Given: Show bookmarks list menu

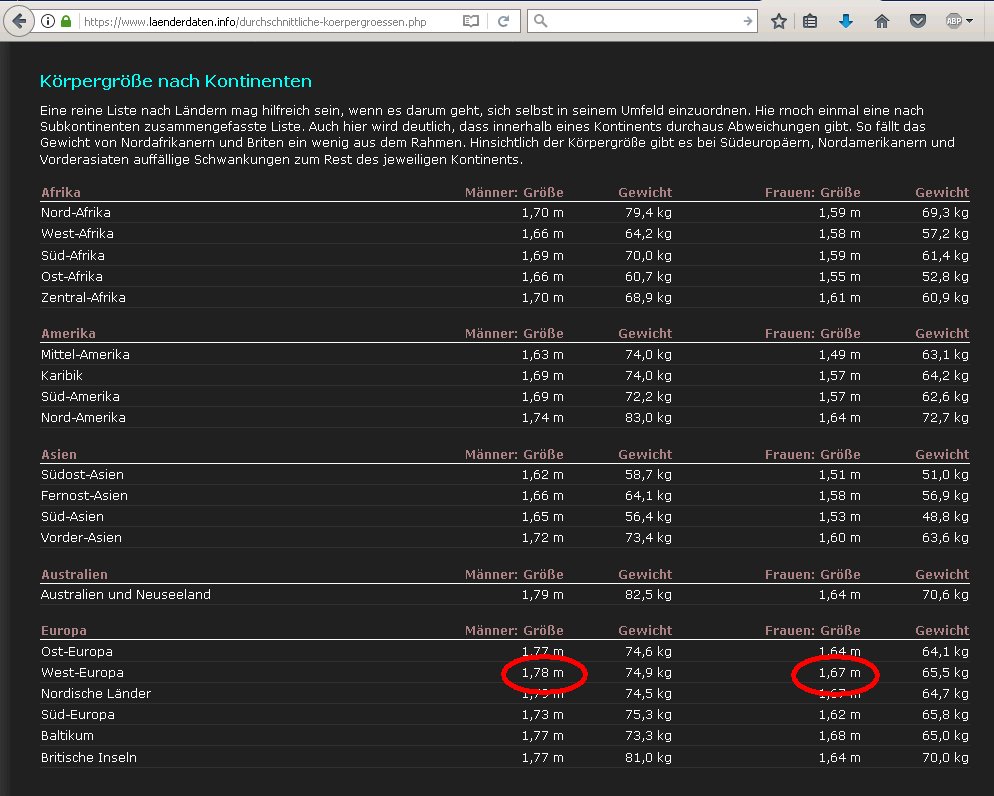Looking at the screenshot, I should 811,21.
